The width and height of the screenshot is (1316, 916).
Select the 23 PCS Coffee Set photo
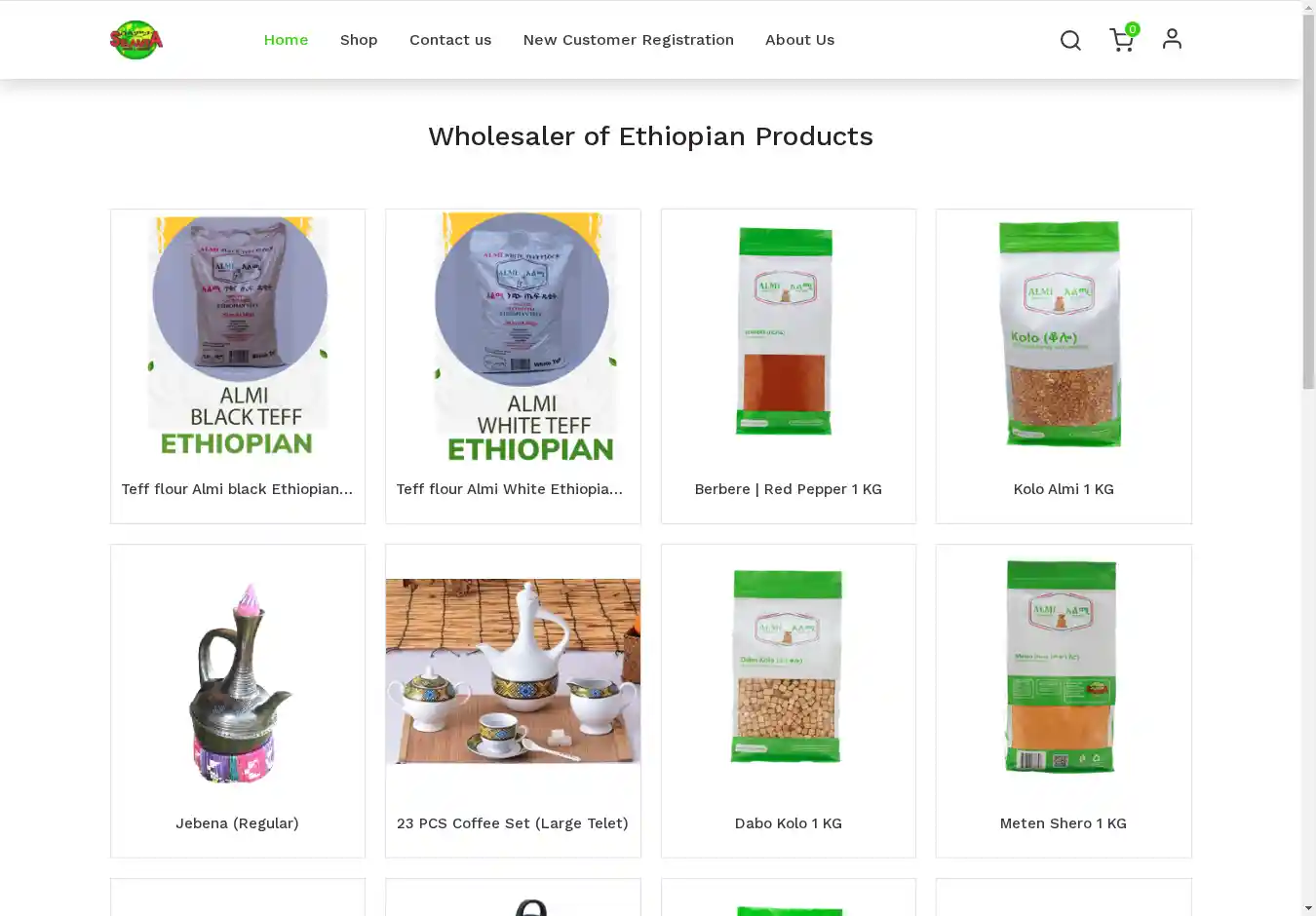coord(513,671)
